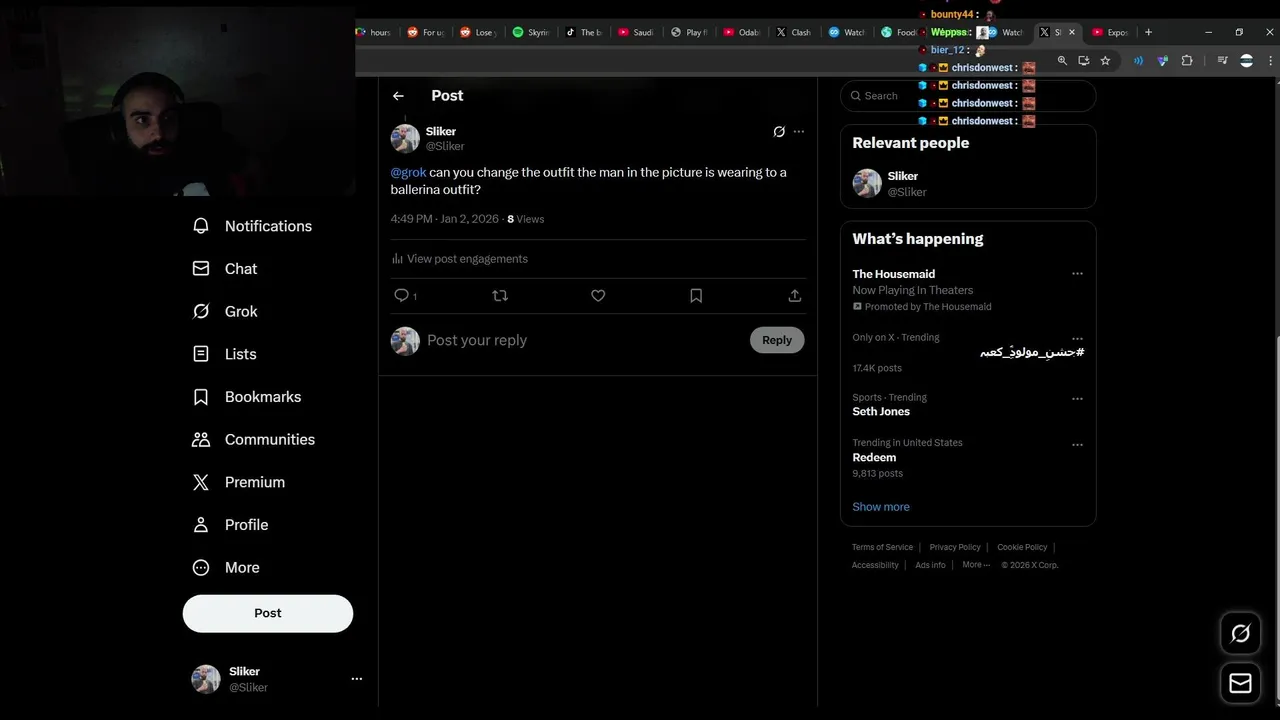
Task: Open Terms of Service link
Action: click(x=882, y=547)
